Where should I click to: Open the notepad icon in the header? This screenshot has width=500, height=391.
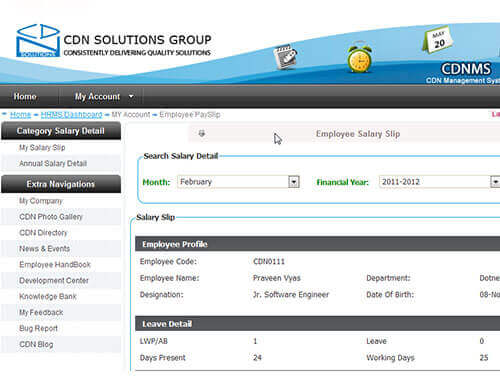(285, 57)
